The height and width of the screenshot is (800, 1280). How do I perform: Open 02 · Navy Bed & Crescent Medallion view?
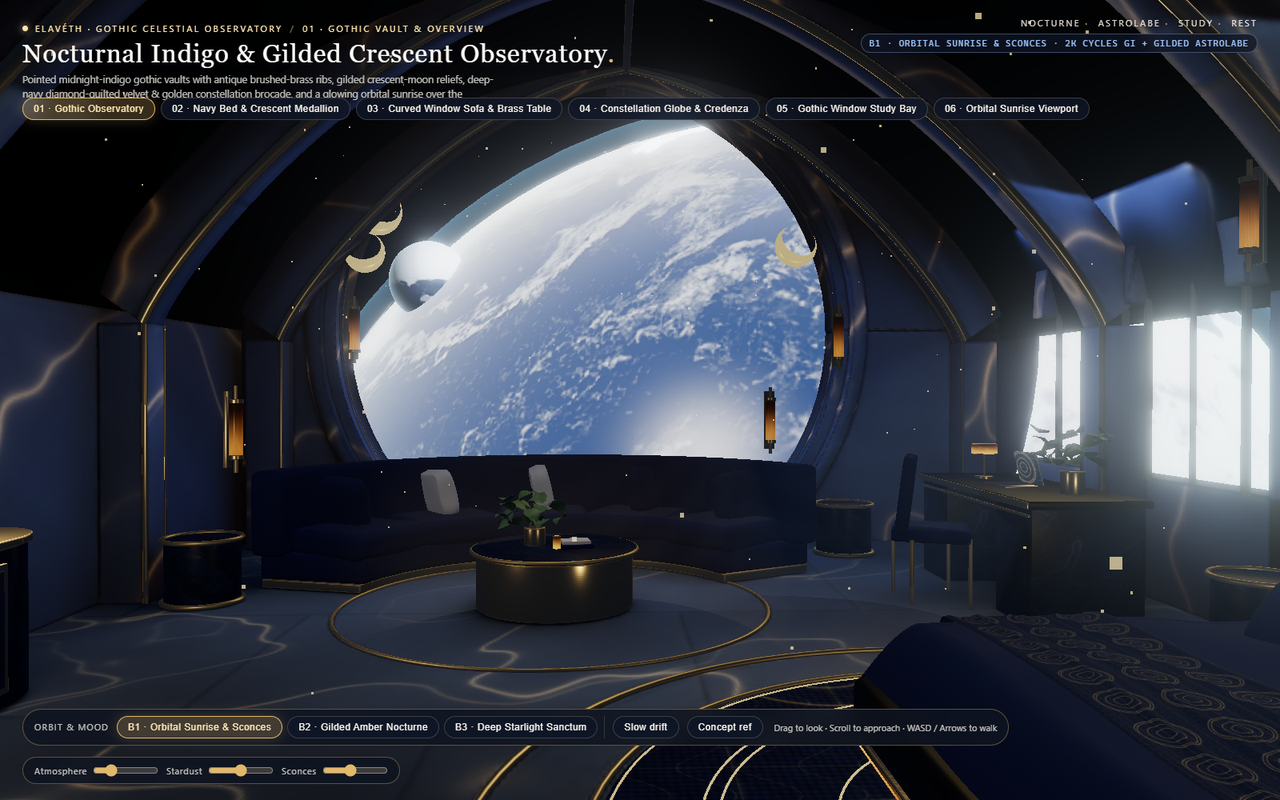[x=255, y=108]
